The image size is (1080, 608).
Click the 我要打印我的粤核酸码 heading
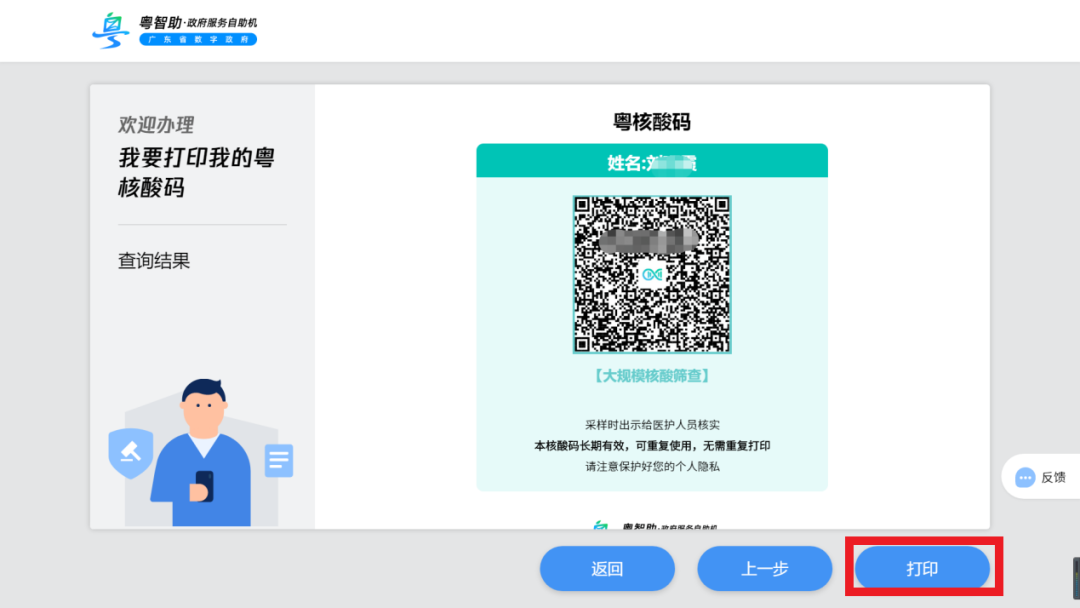[196, 172]
